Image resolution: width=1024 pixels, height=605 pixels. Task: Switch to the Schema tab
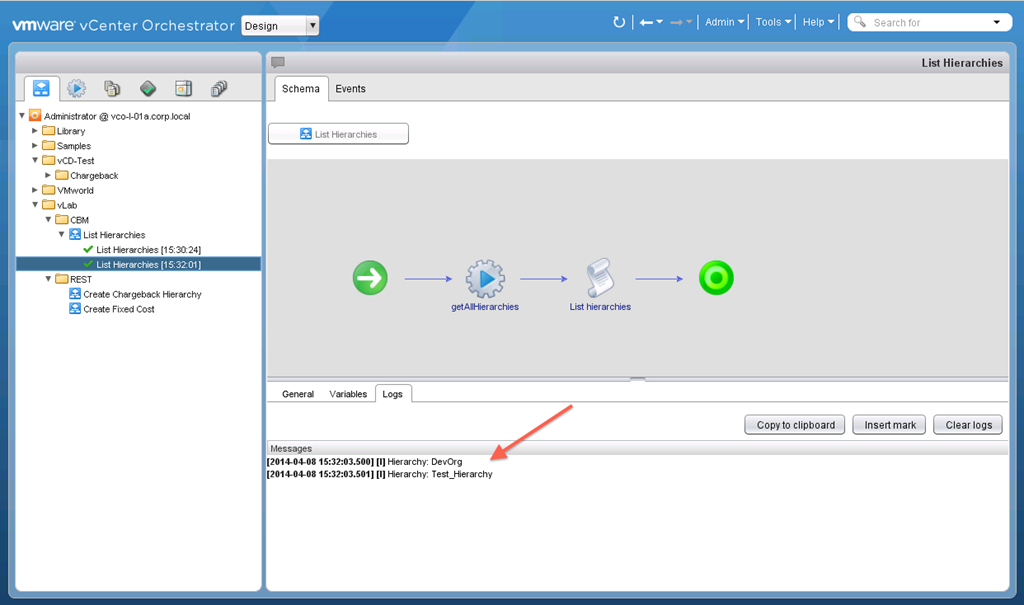(300, 89)
